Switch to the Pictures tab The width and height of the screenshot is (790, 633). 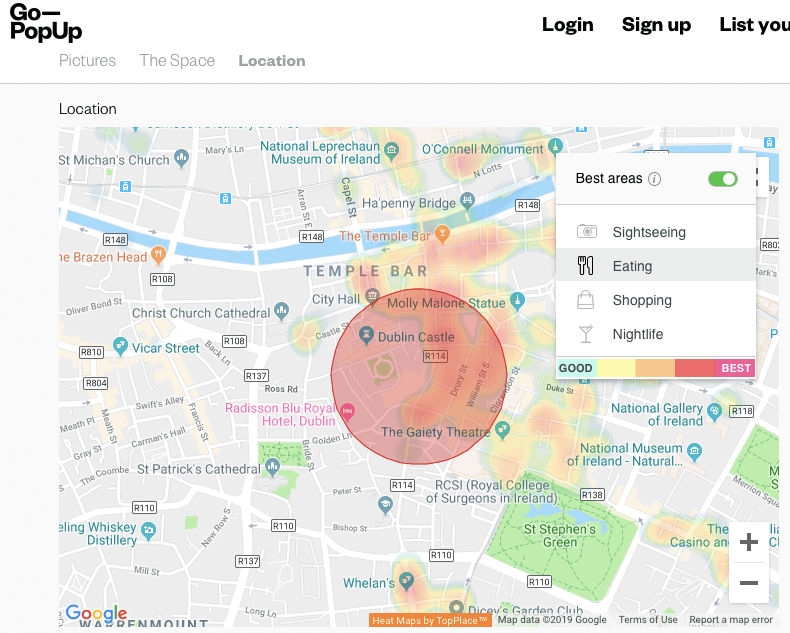click(87, 60)
